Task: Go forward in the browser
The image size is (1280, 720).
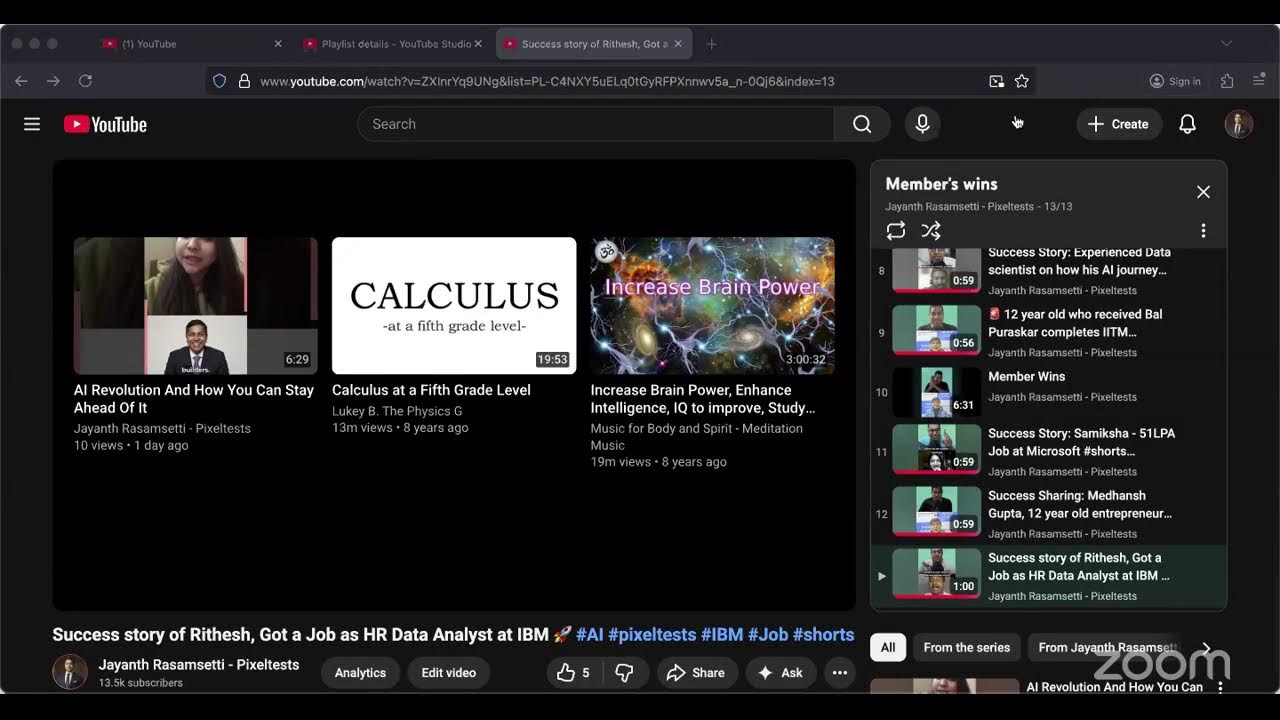Action: pyautogui.click(x=54, y=81)
